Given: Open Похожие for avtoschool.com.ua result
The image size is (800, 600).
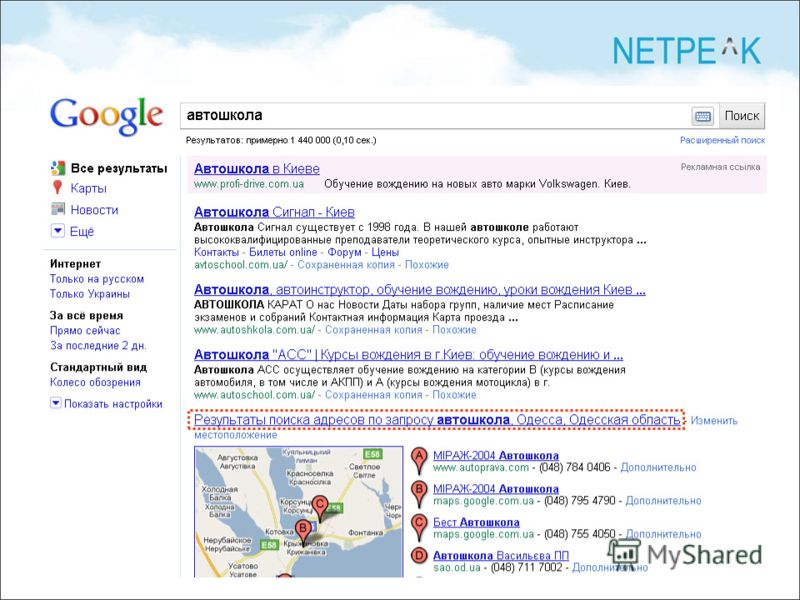Looking at the screenshot, I should pyautogui.click(x=427, y=265).
